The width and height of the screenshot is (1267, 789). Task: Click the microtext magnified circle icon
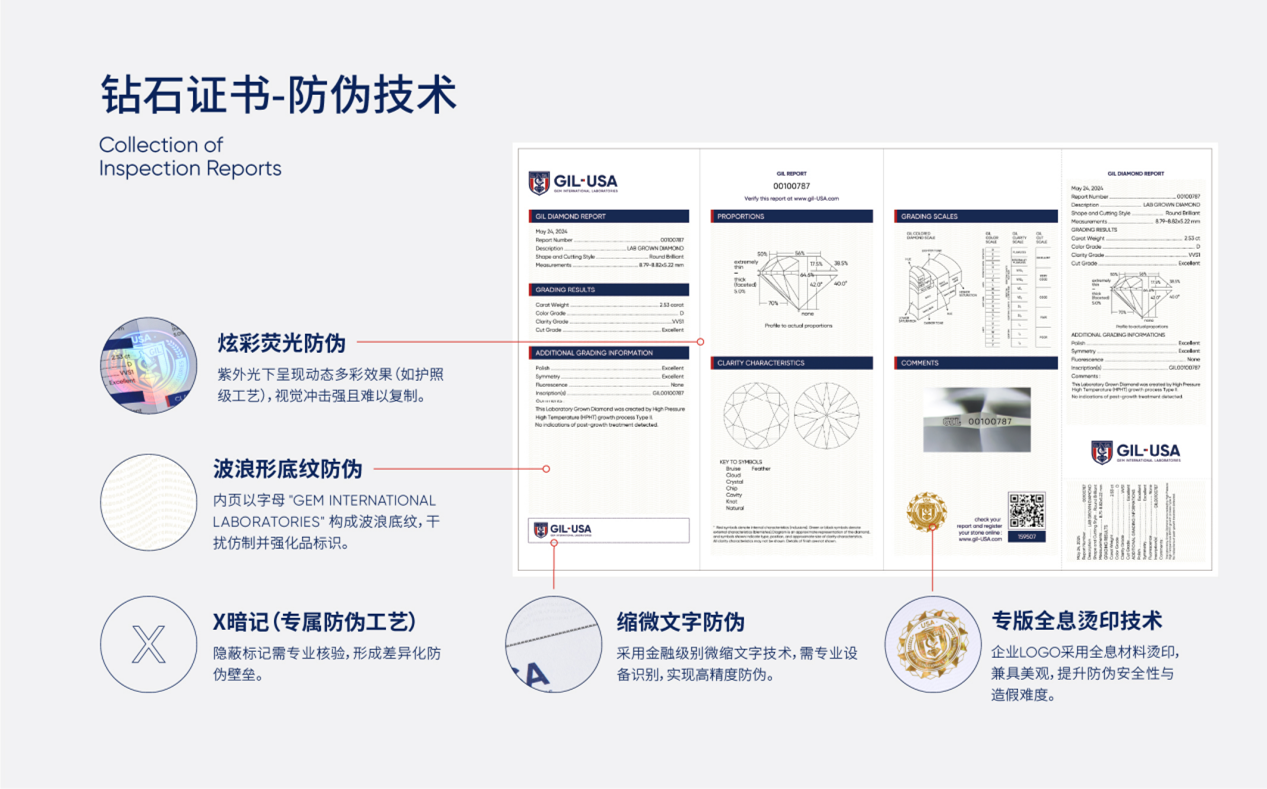point(553,645)
